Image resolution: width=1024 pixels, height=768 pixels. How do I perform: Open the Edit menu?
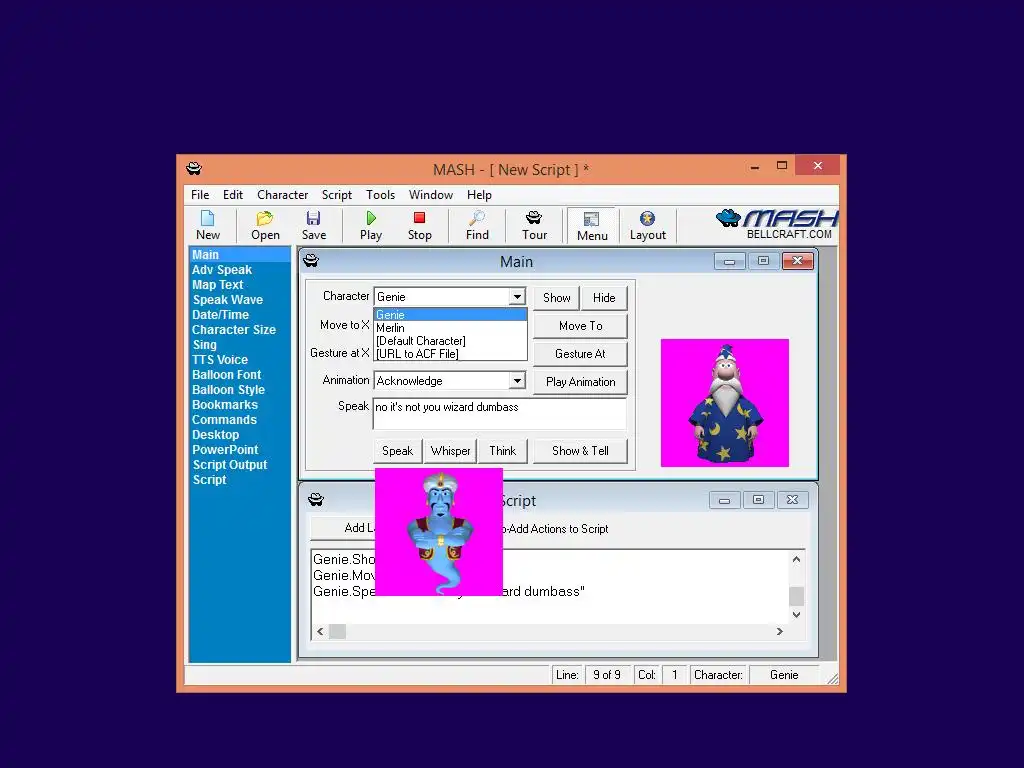click(x=232, y=195)
